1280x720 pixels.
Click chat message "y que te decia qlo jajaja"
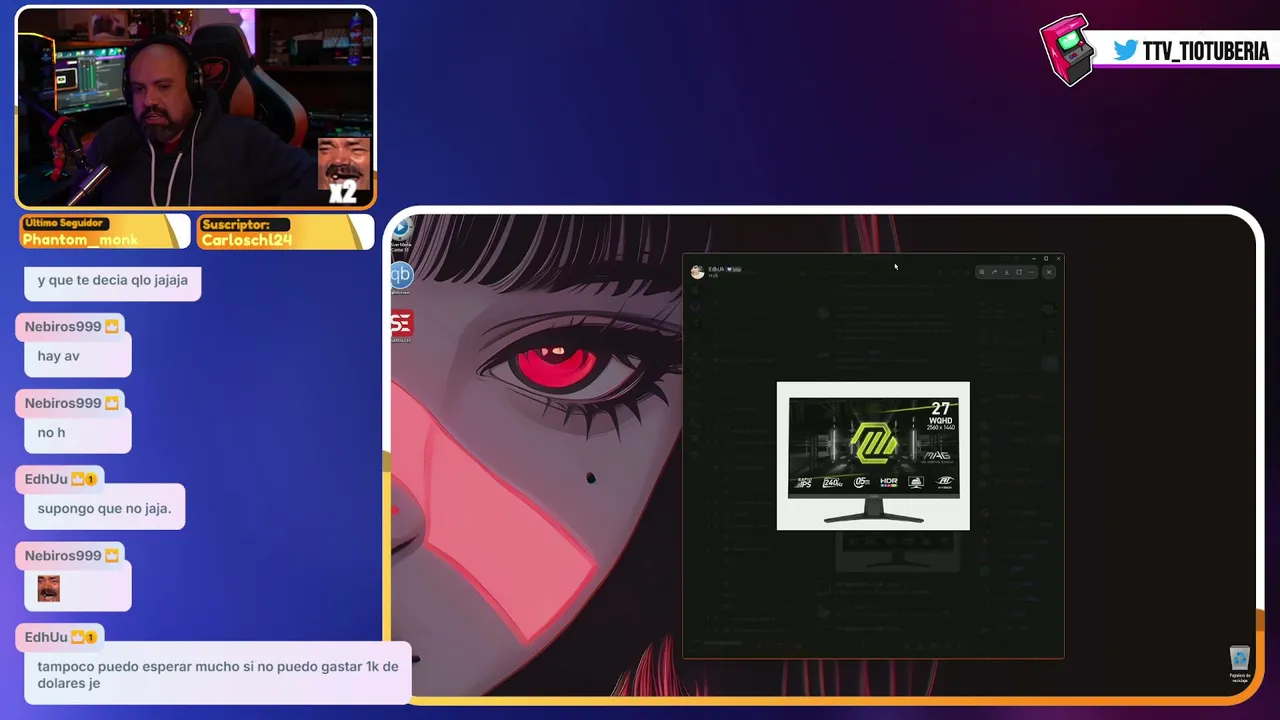(113, 281)
